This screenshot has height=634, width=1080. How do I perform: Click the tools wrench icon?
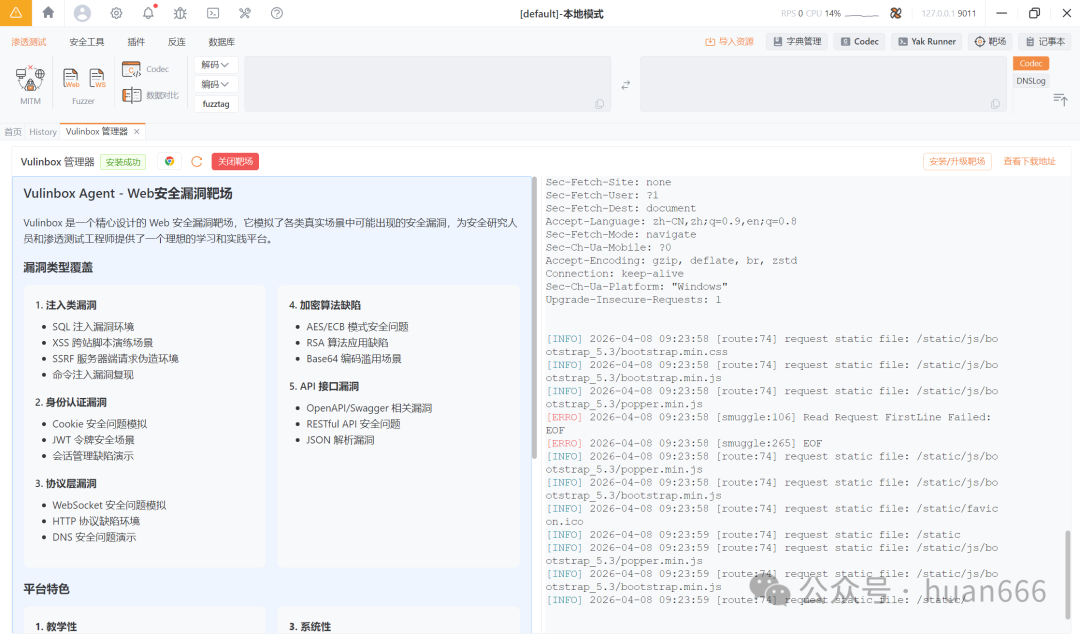point(245,13)
